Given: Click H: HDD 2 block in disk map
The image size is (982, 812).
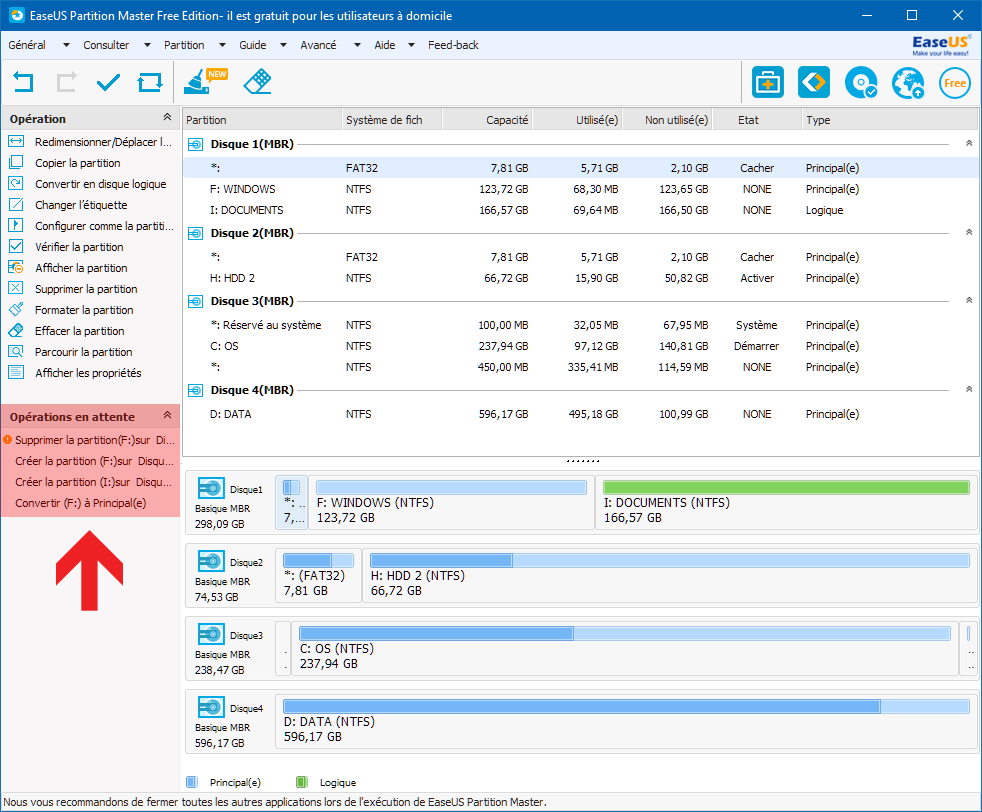Looking at the screenshot, I should [x=669, y=575].
